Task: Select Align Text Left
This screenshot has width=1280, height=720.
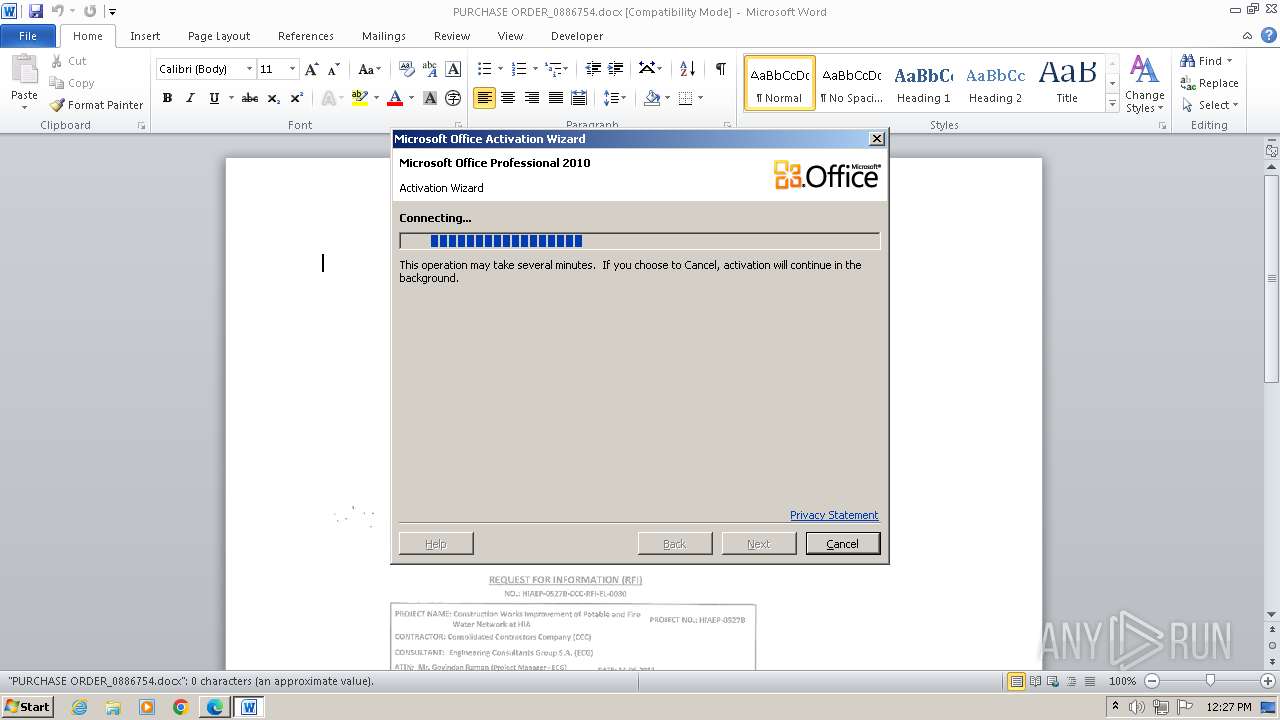Action: coord(484,98)
